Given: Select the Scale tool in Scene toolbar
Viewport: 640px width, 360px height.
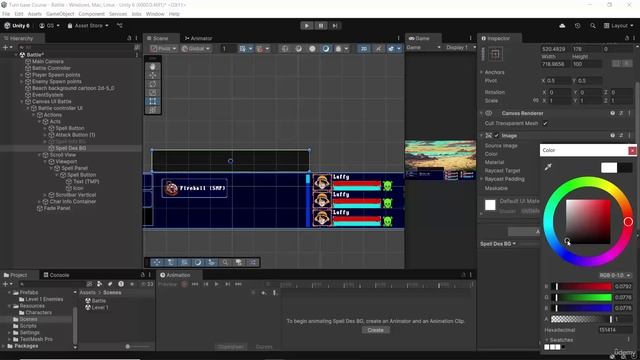Looking at the screenshot, I should 153,92.
